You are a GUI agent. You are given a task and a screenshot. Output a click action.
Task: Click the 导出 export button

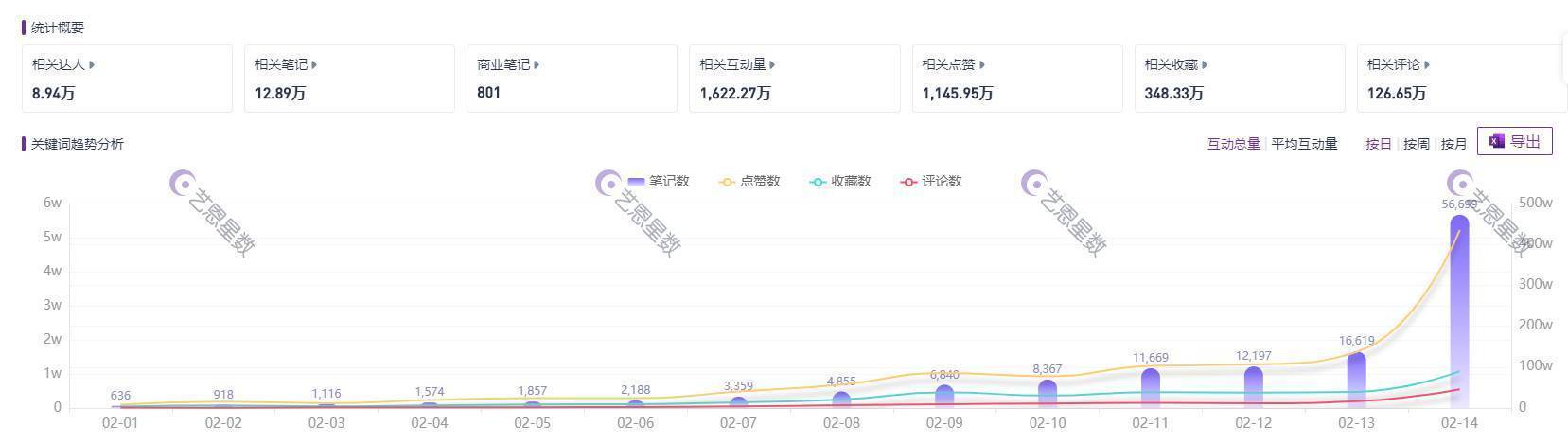pos(1515,142)
